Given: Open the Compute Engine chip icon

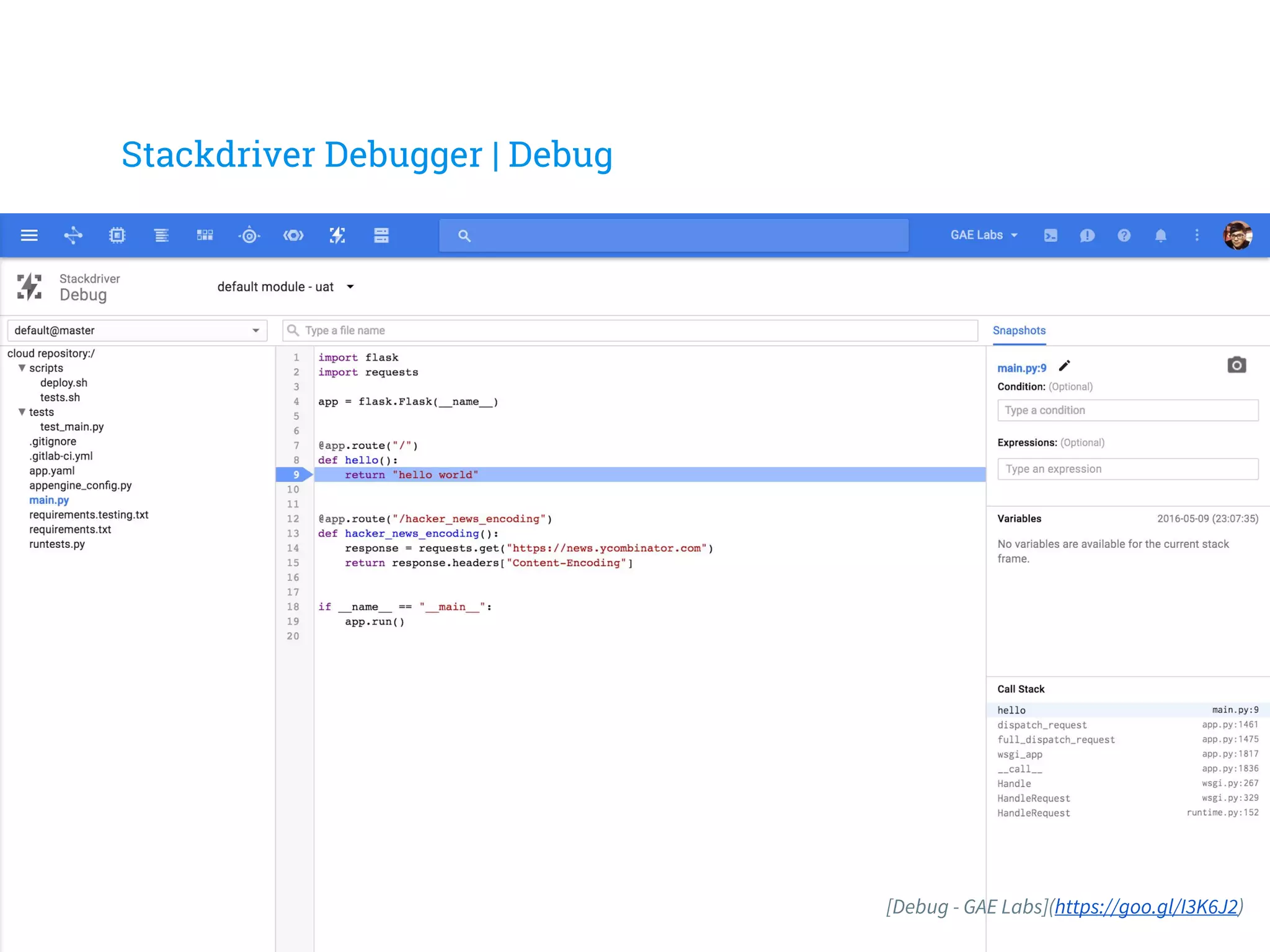Looking at the screenshot, I should click(117, 236).
